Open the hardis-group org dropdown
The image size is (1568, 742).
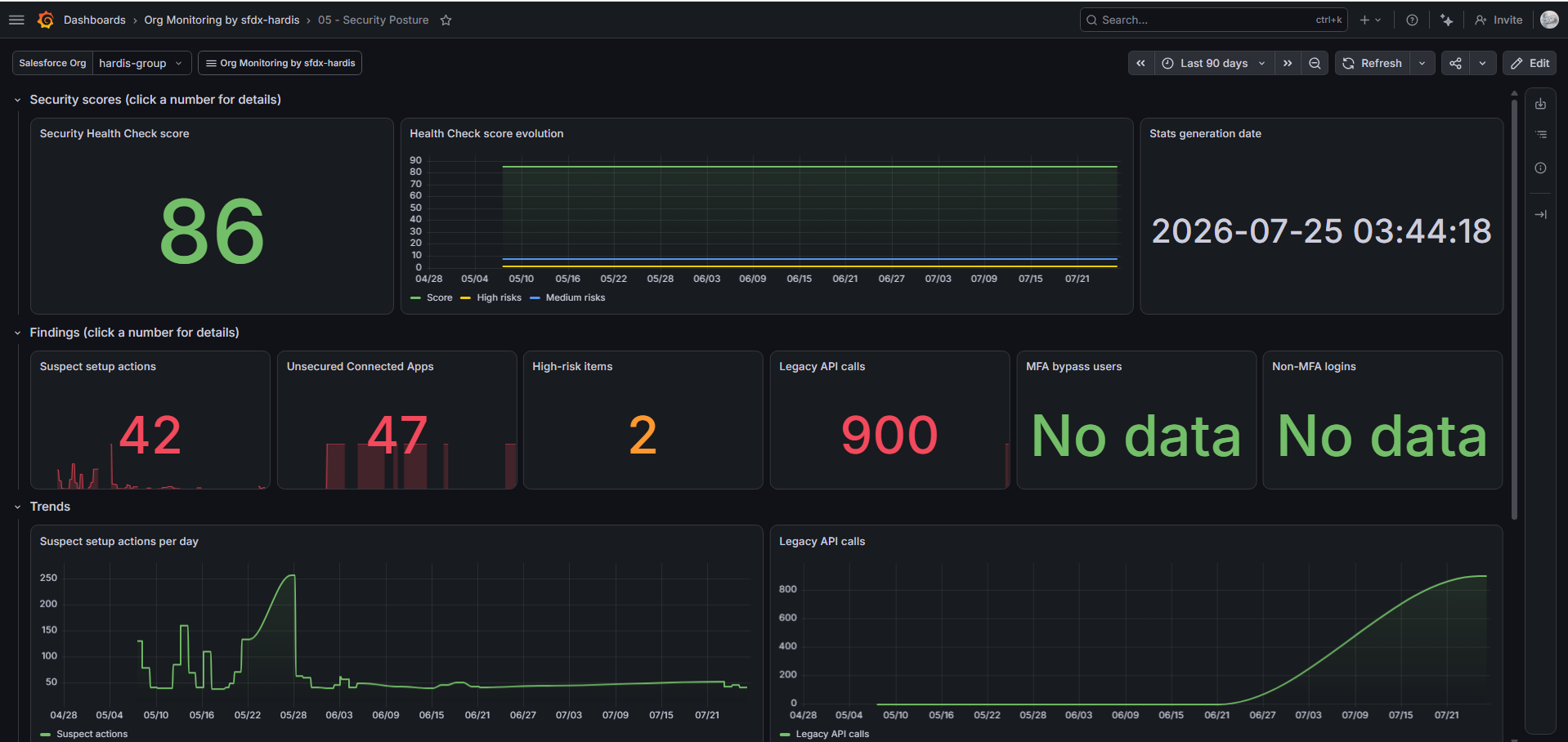pyautogui.click(x=141, y=63)
